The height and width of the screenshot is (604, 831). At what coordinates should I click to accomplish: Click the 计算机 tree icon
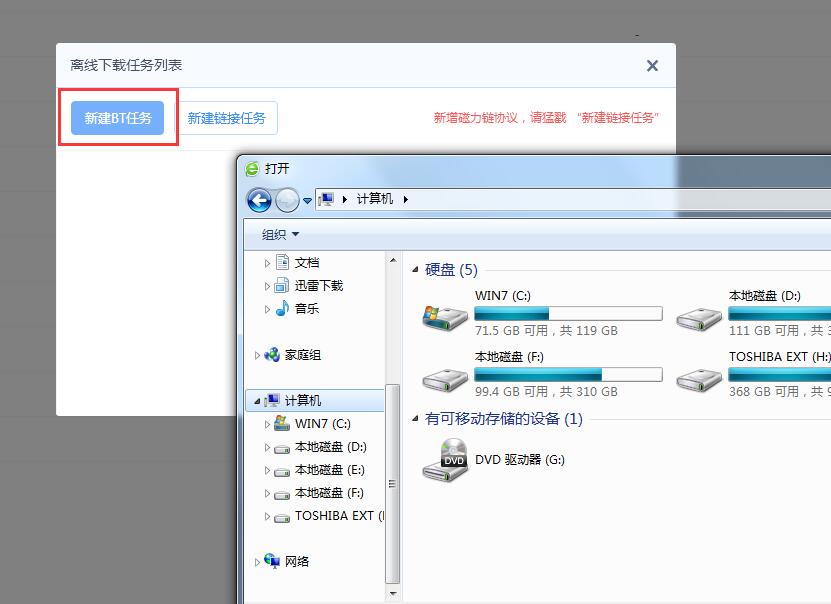click(272, 401)
